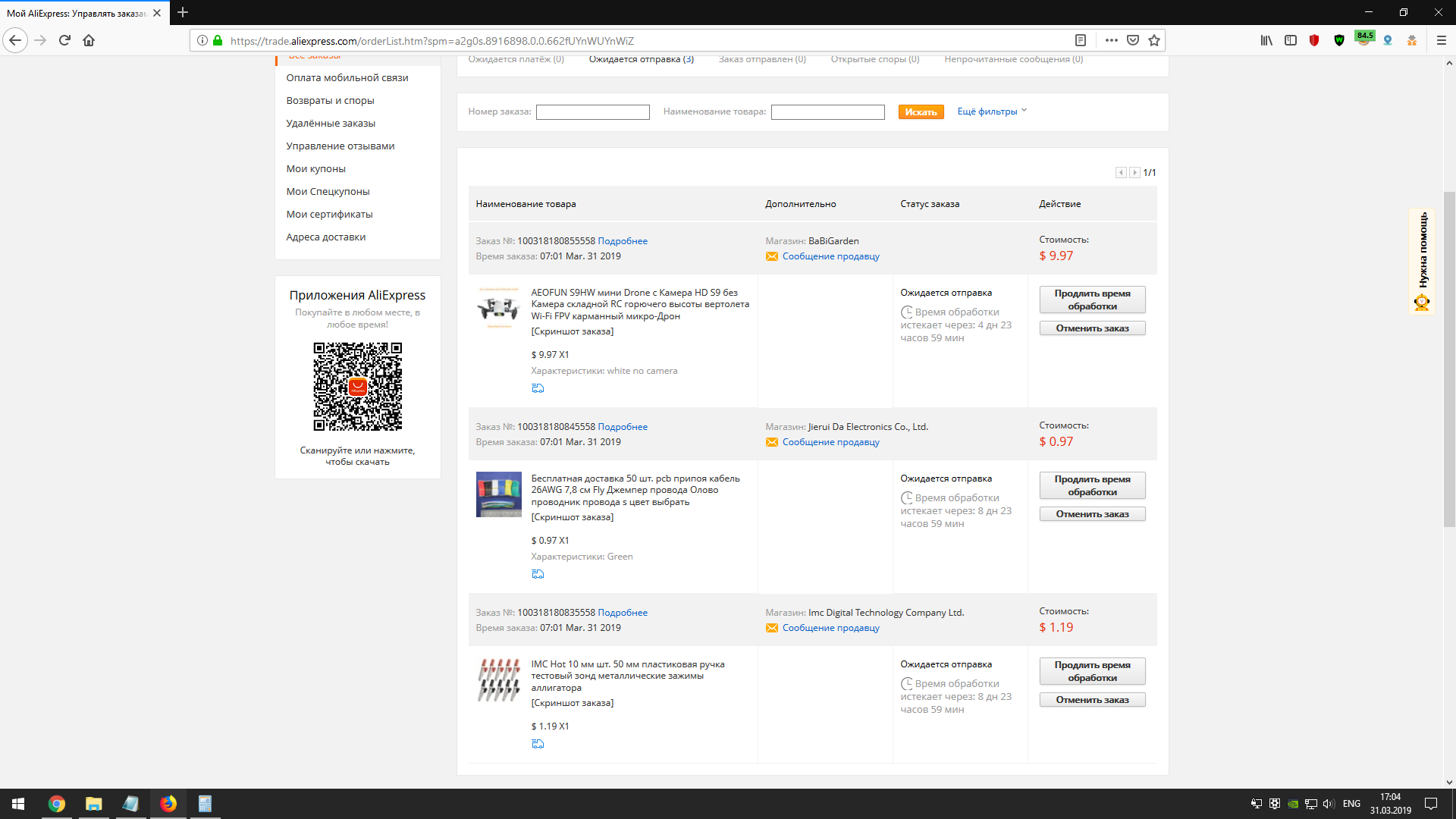The width and height of the screenshot is (1456, 819).
Task: Open a new browser tab
Action: coord(183,12)
